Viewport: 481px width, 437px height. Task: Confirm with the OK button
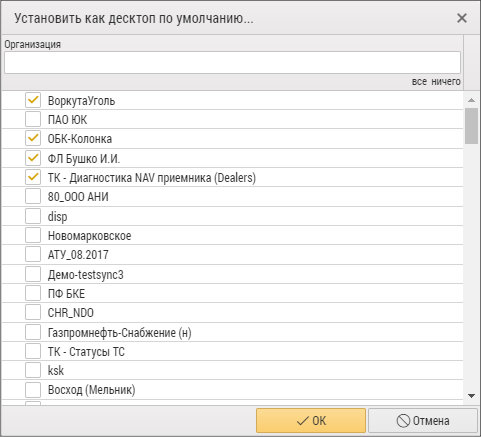[x=311, y=421]
